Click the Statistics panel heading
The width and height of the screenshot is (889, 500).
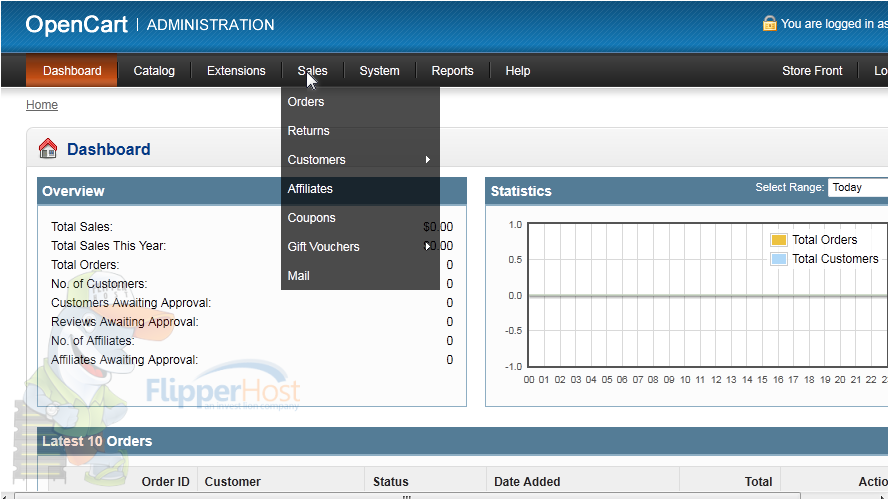click(x=521, y=191)
